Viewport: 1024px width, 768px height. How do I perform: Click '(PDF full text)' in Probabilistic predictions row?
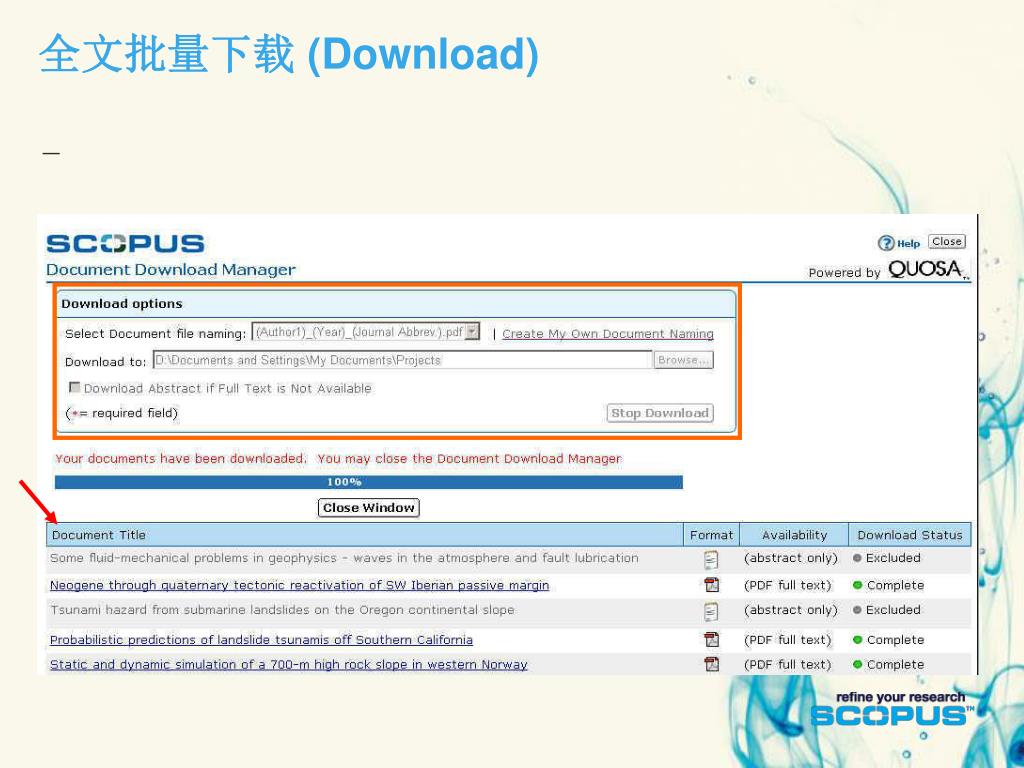point(788,640)
